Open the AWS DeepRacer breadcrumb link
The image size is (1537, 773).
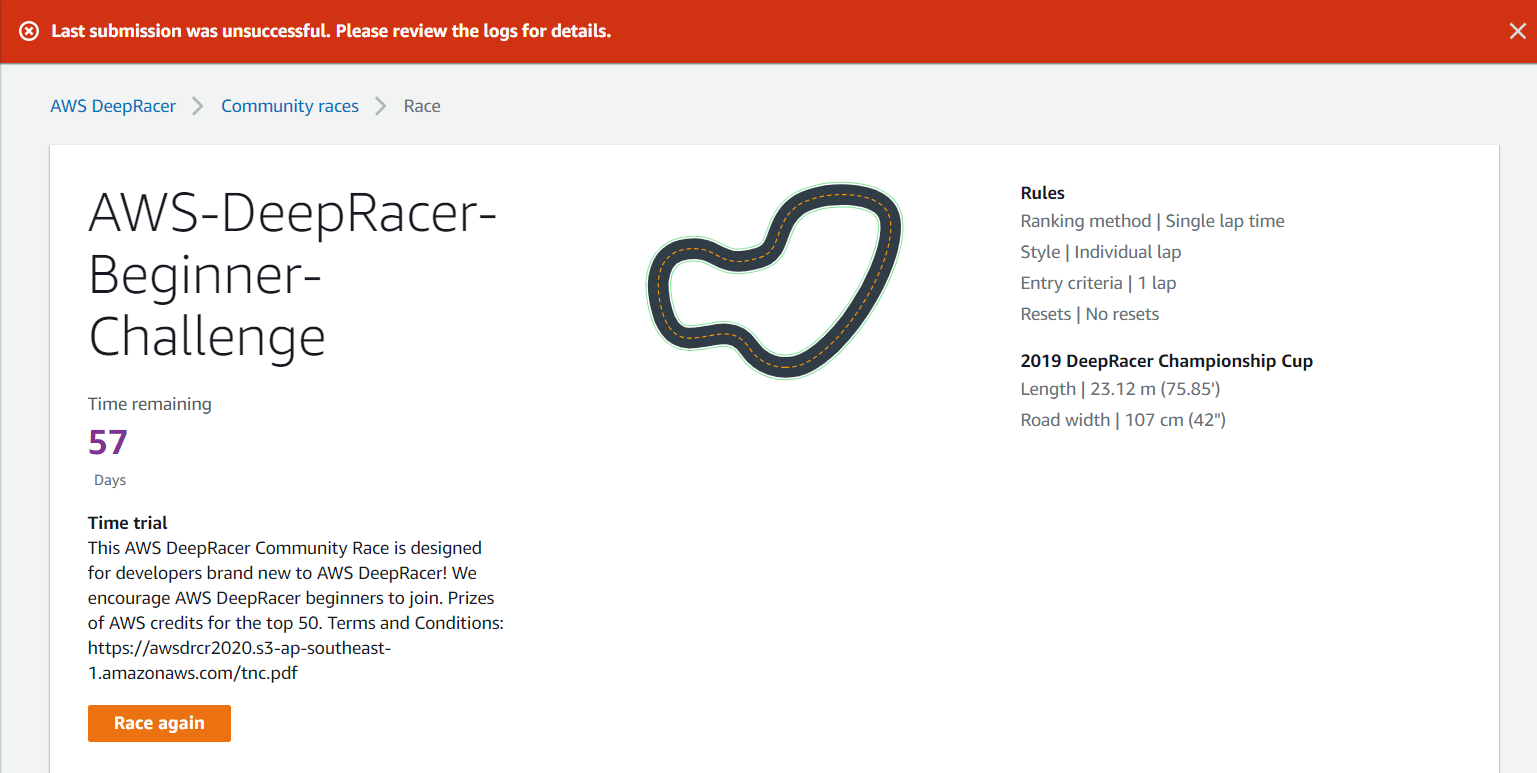pyautogui.click(x=113, y=106)
